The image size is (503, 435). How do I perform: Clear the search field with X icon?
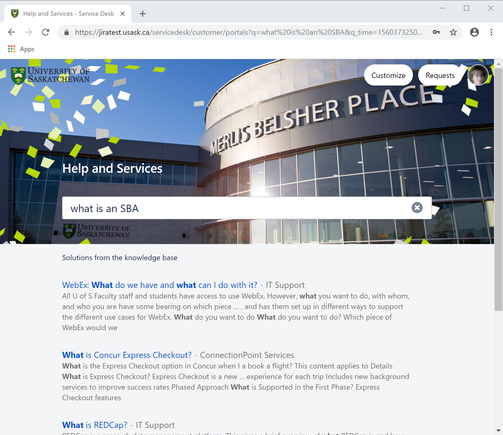(x=417, y=208)
